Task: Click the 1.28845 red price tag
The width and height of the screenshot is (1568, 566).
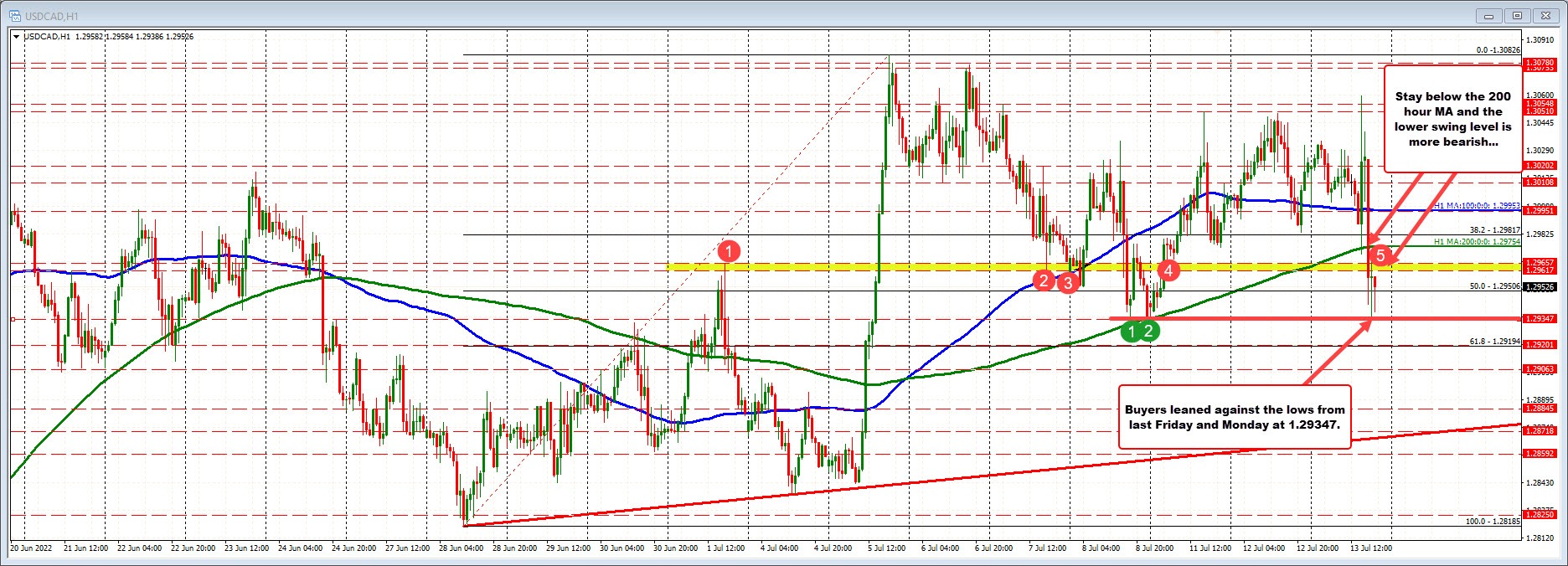Action: [x=1540, y=408]
